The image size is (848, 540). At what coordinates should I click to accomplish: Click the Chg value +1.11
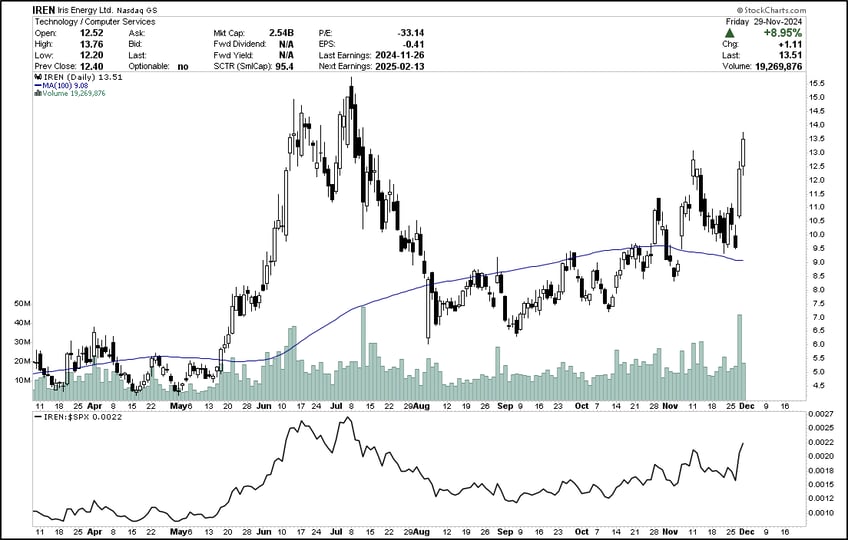792,44
